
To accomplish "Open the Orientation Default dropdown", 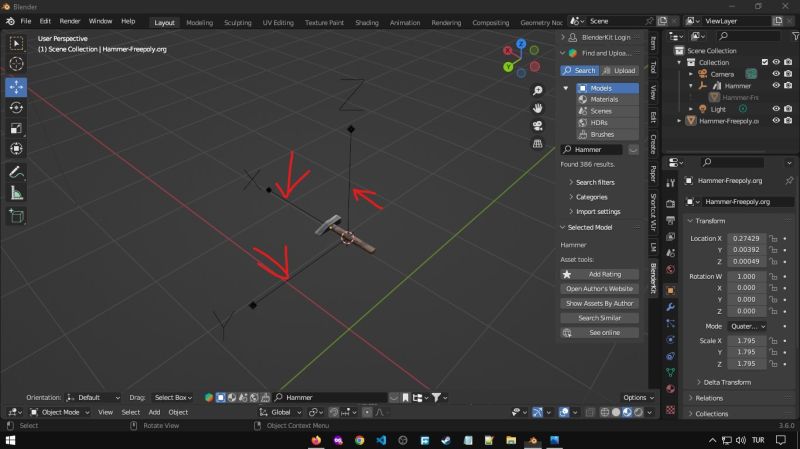I will coord(93,397).
